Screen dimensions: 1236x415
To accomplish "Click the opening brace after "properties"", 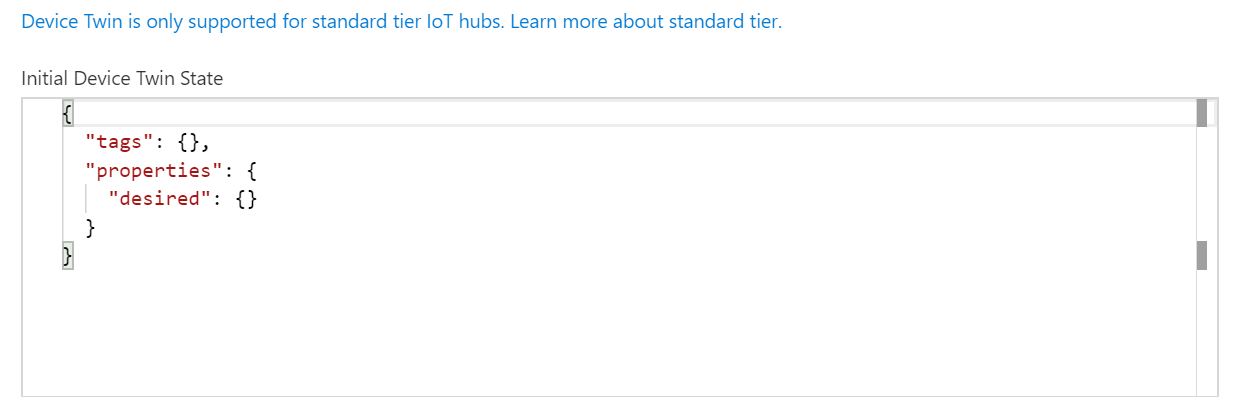I will 251,170.
